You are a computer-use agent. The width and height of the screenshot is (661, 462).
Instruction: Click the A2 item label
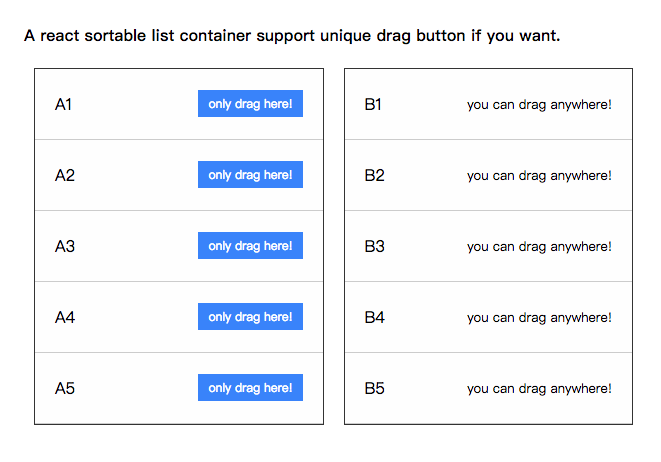[x=64, y=175]
